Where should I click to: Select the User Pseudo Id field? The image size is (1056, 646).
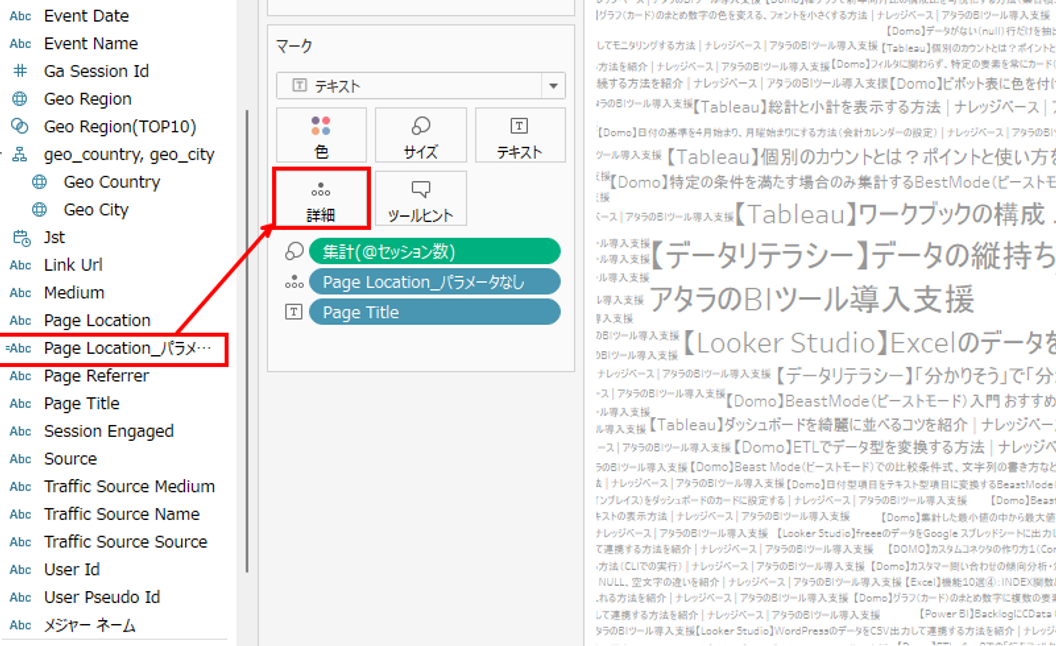(x=102, y=597)
